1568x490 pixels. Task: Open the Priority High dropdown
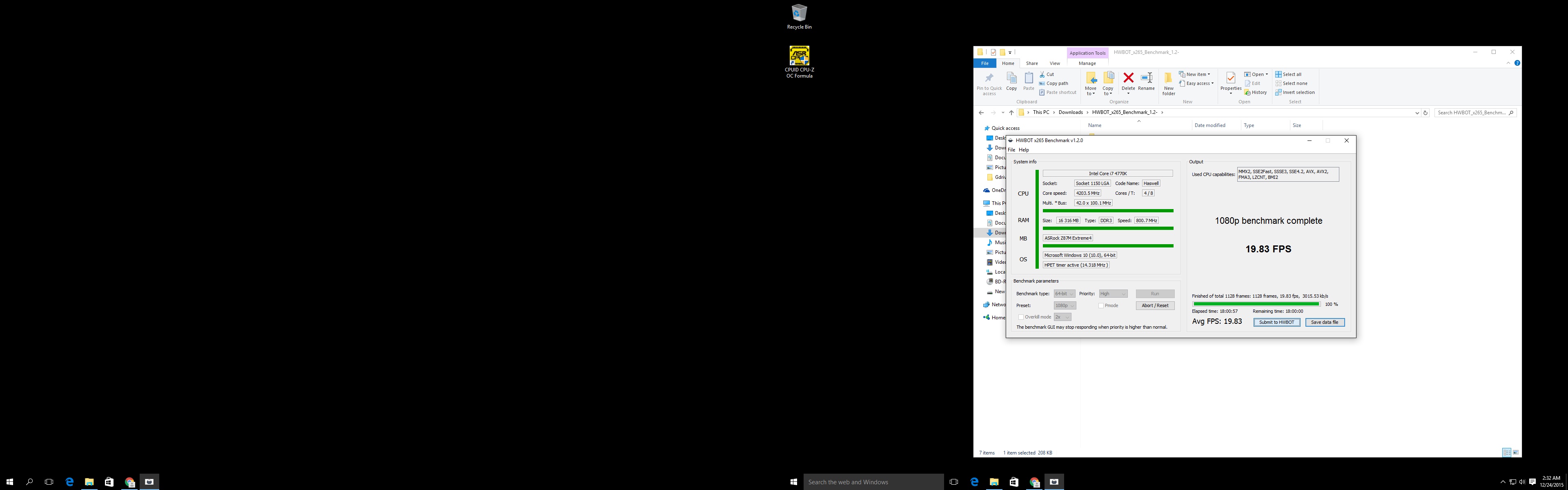1113,294
